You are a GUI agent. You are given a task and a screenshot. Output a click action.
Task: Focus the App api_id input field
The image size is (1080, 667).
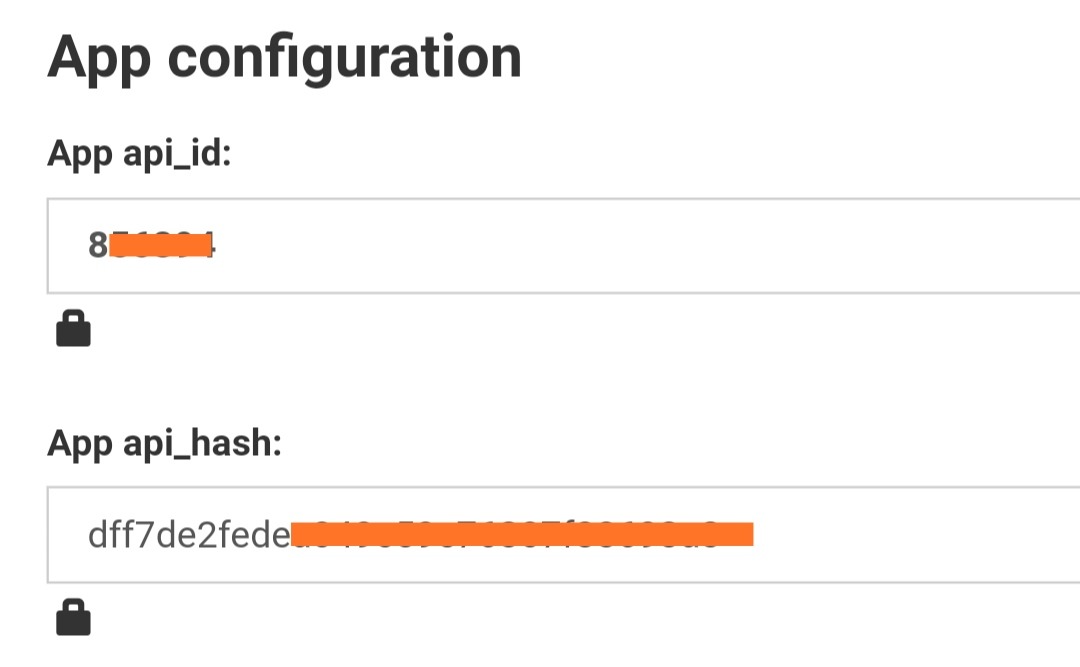[560, 245]
